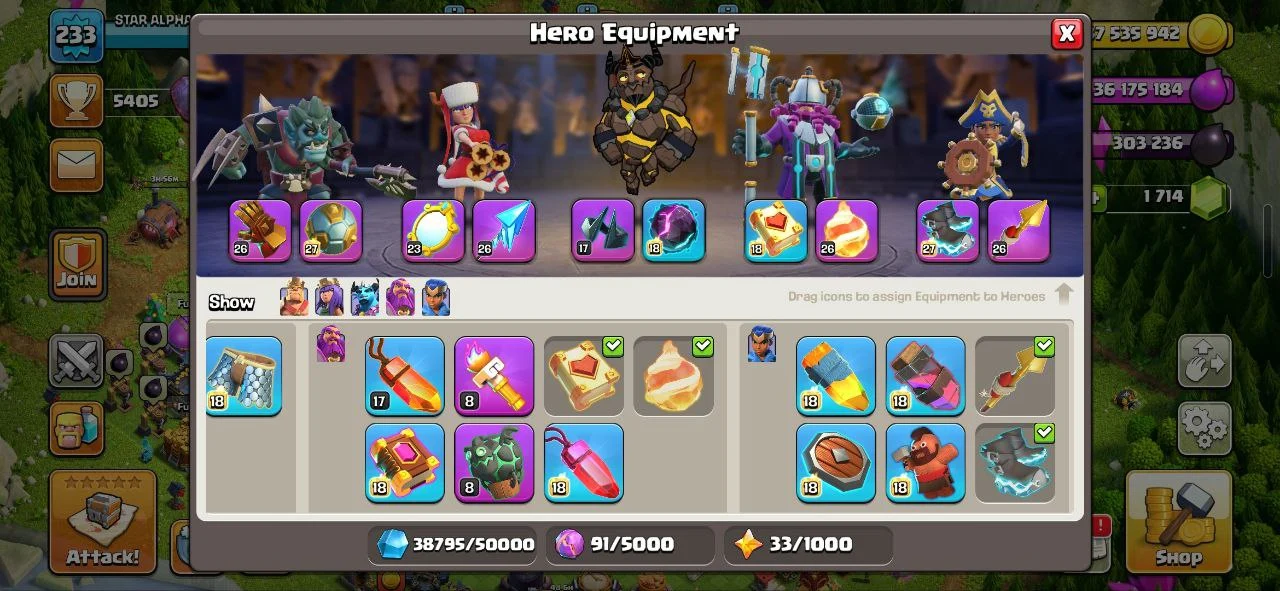Screen dimensions: 1280x591
Task: Close the Hero Equipment window
Action: (x=1067, y=34)
